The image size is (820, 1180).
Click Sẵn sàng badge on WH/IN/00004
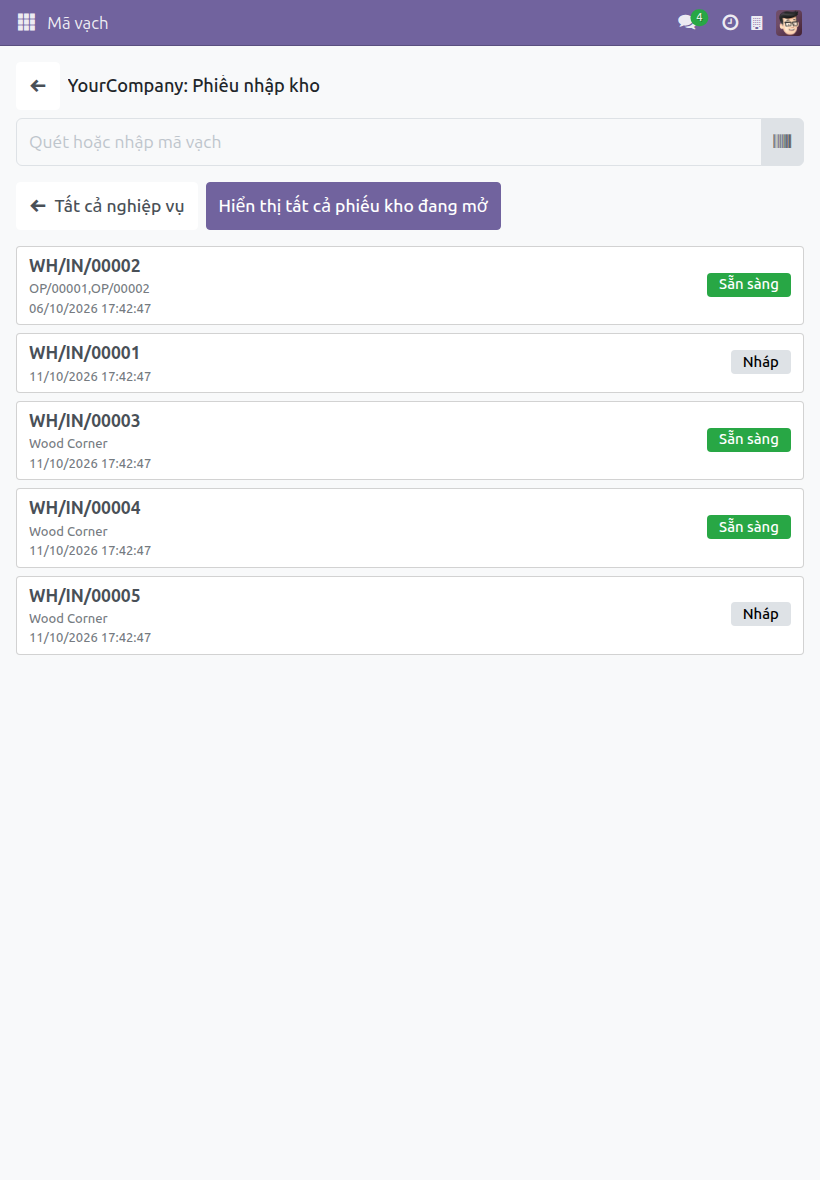click(749, 527)
